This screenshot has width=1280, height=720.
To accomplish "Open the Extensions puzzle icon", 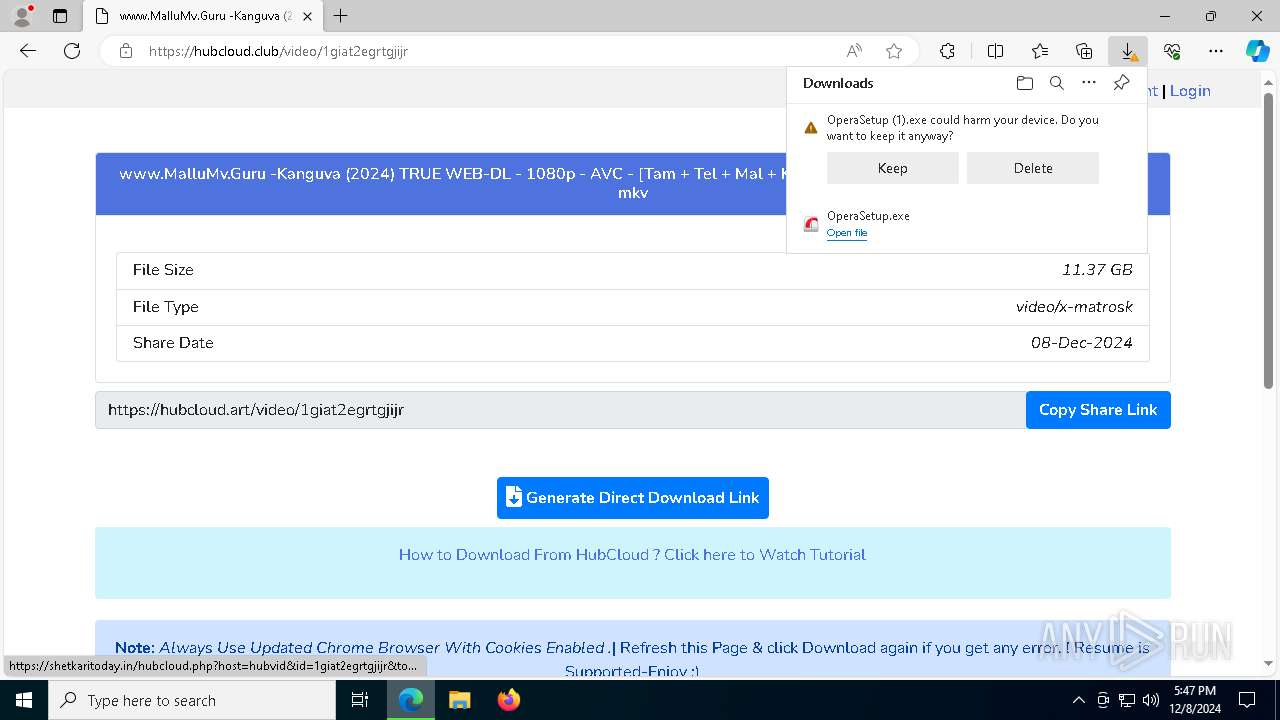I will [x=947, y=51].
